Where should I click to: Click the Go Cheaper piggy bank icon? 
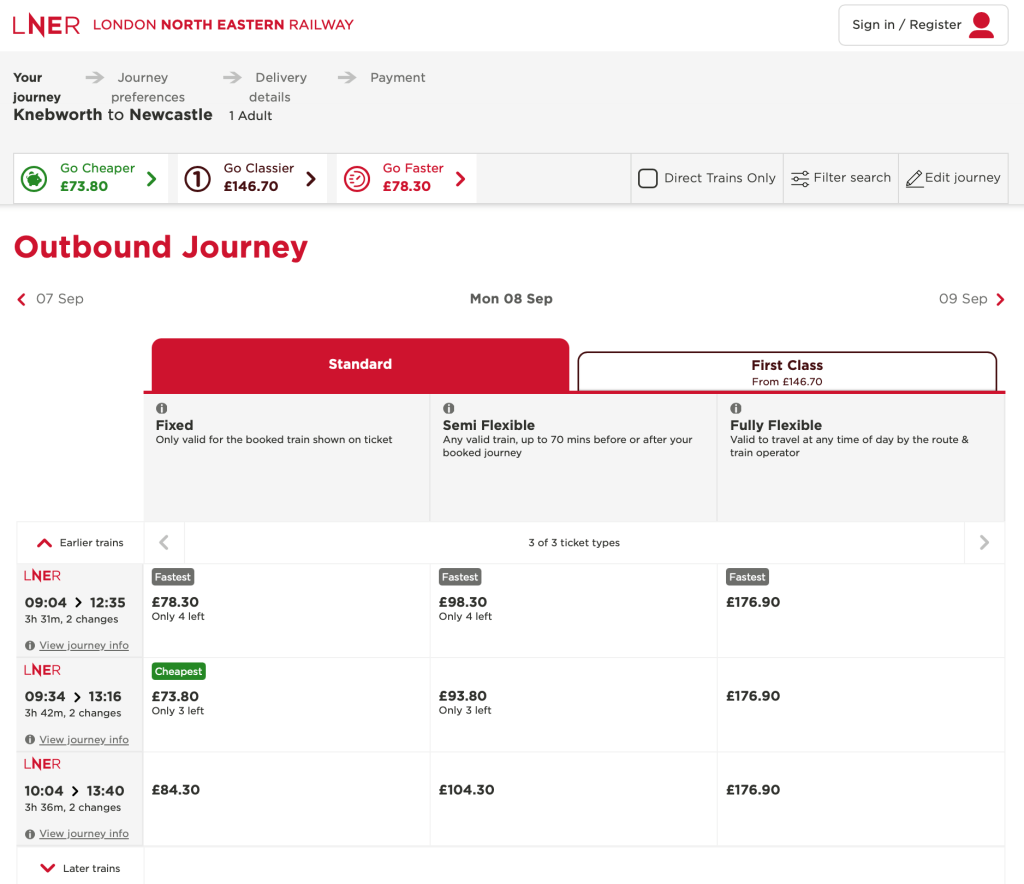(35, 178)
